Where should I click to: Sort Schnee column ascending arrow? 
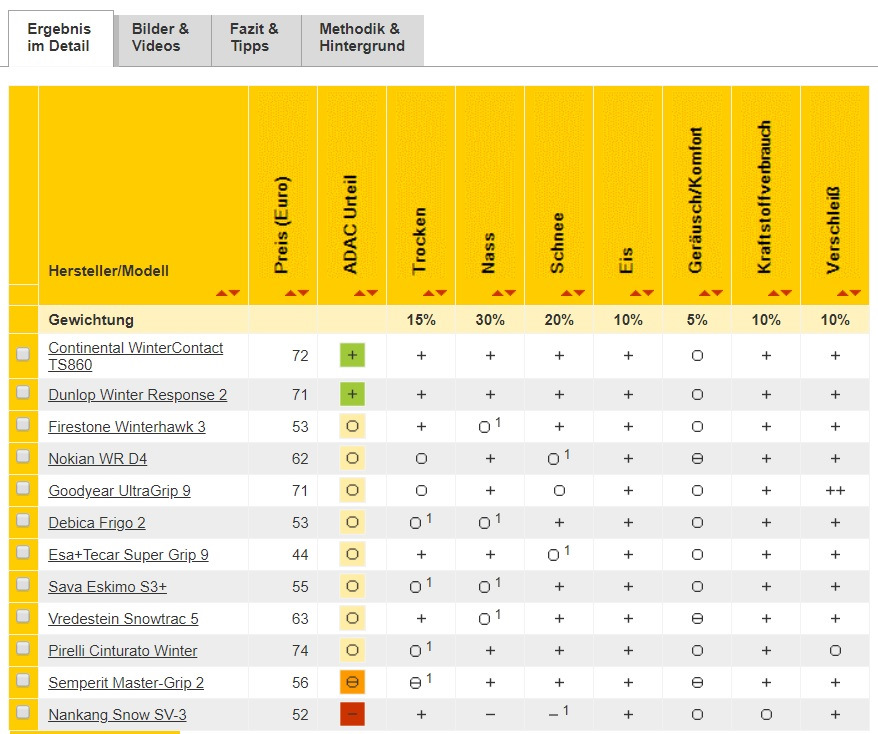click(x=567, y=293)
